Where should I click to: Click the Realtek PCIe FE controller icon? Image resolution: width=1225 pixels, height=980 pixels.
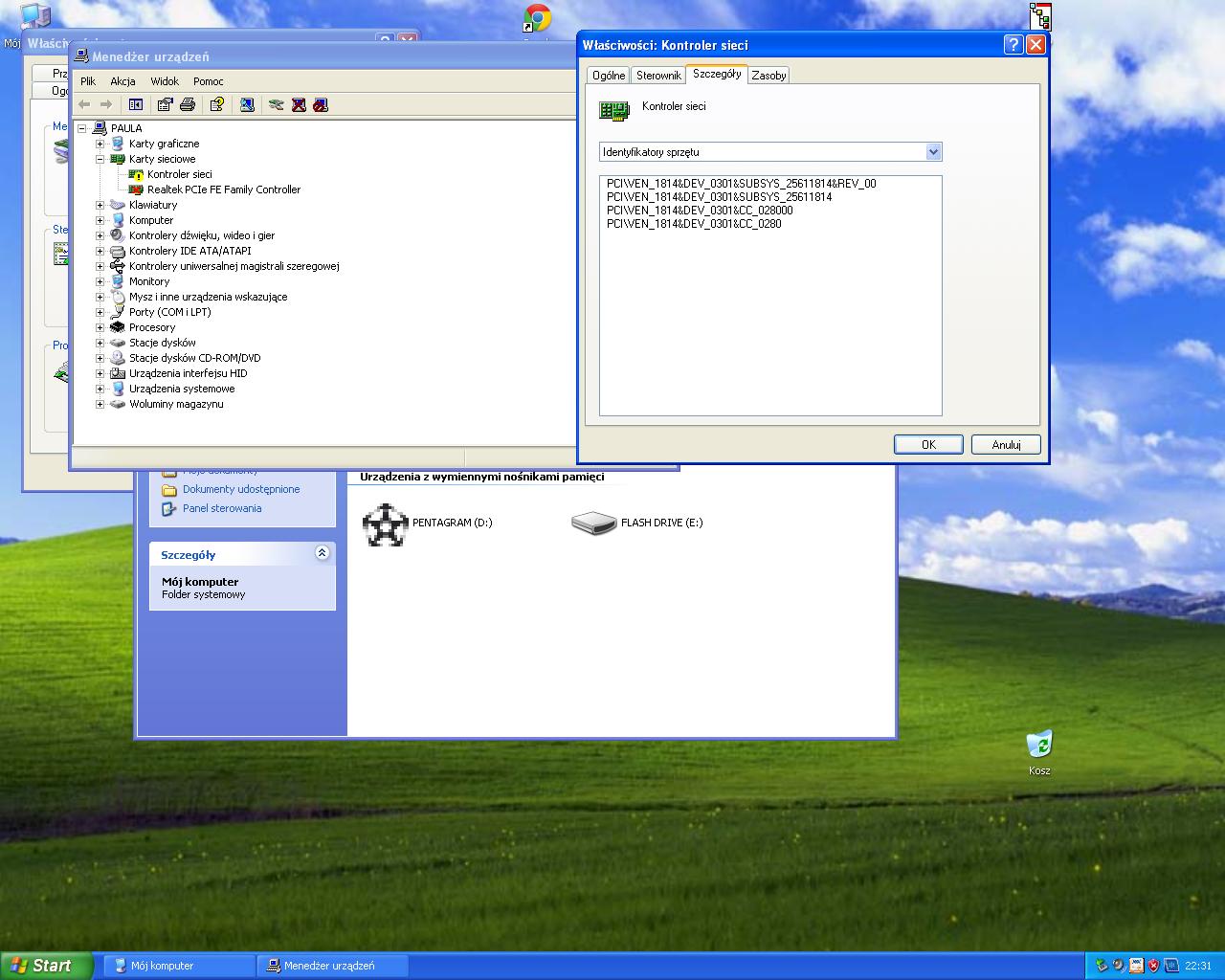click(x=136, y=189)
